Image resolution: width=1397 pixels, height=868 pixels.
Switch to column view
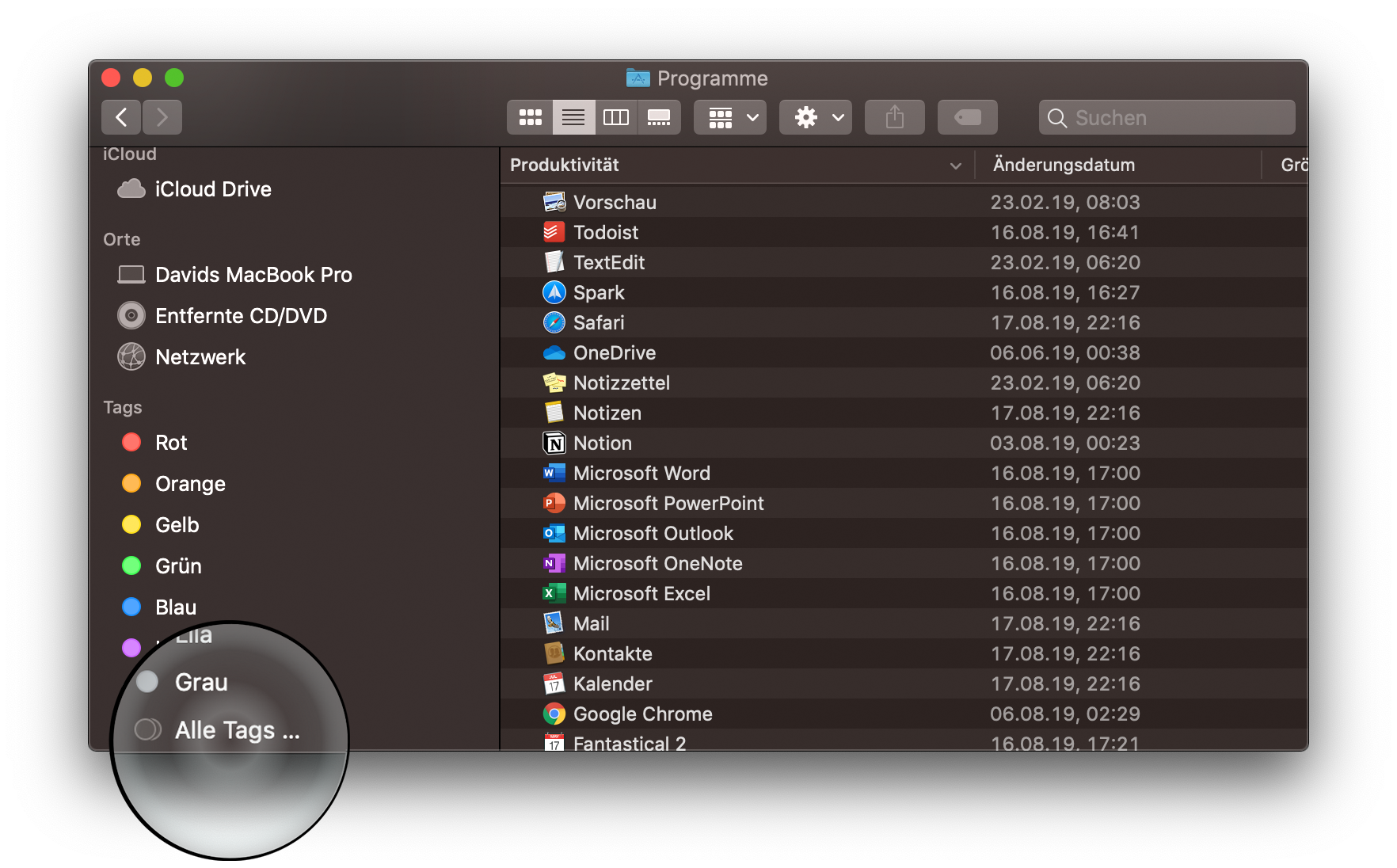click(x=616, y=117)
